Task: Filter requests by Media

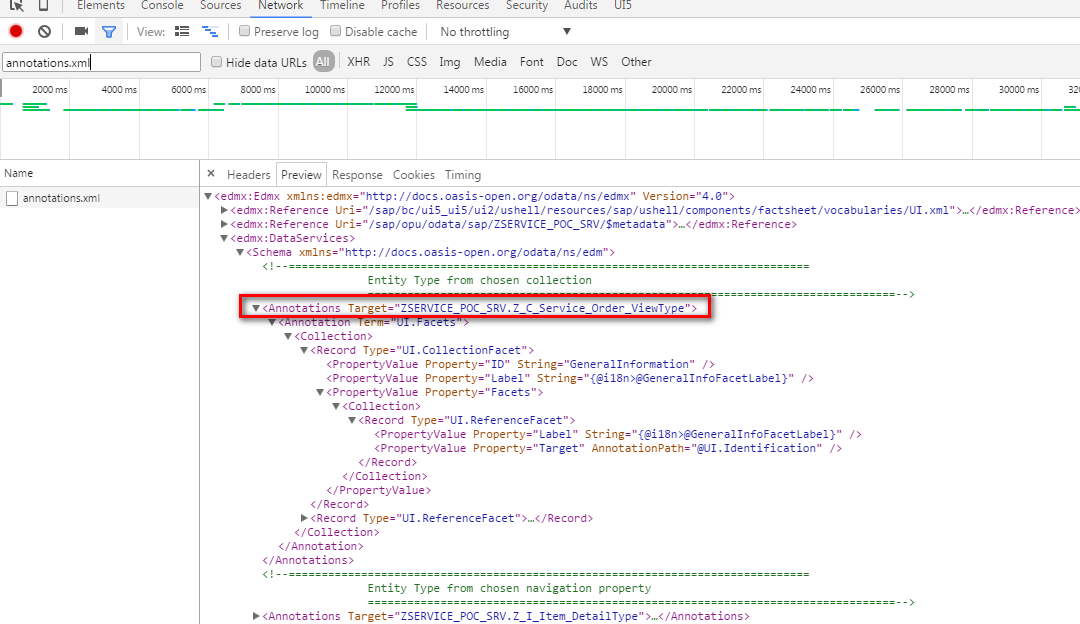Action: (490, 62)
